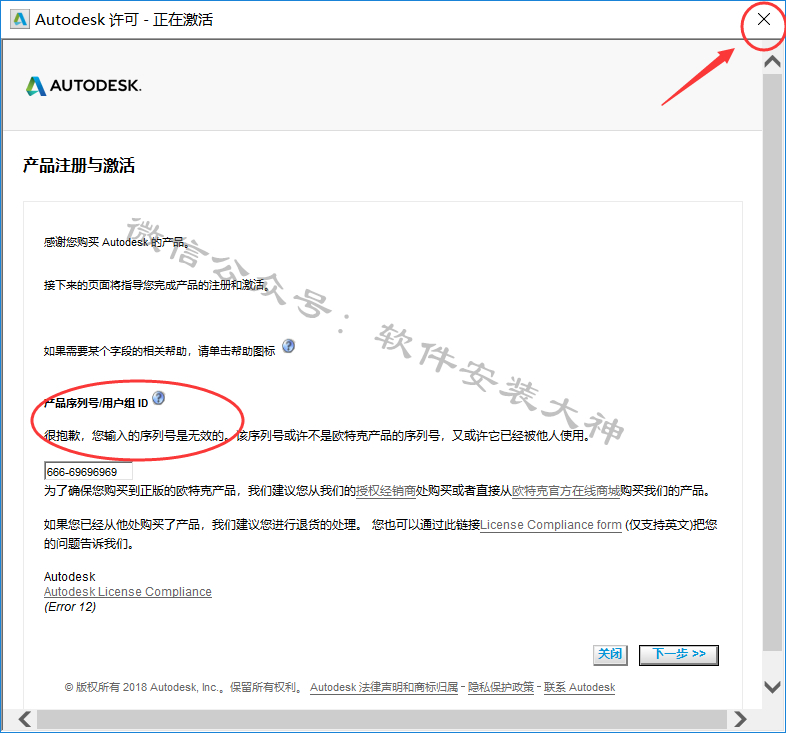786x733 pixels.
Task: Click the Autodesk logo in header
Action: pyautogui.click(x=84, y=86)
